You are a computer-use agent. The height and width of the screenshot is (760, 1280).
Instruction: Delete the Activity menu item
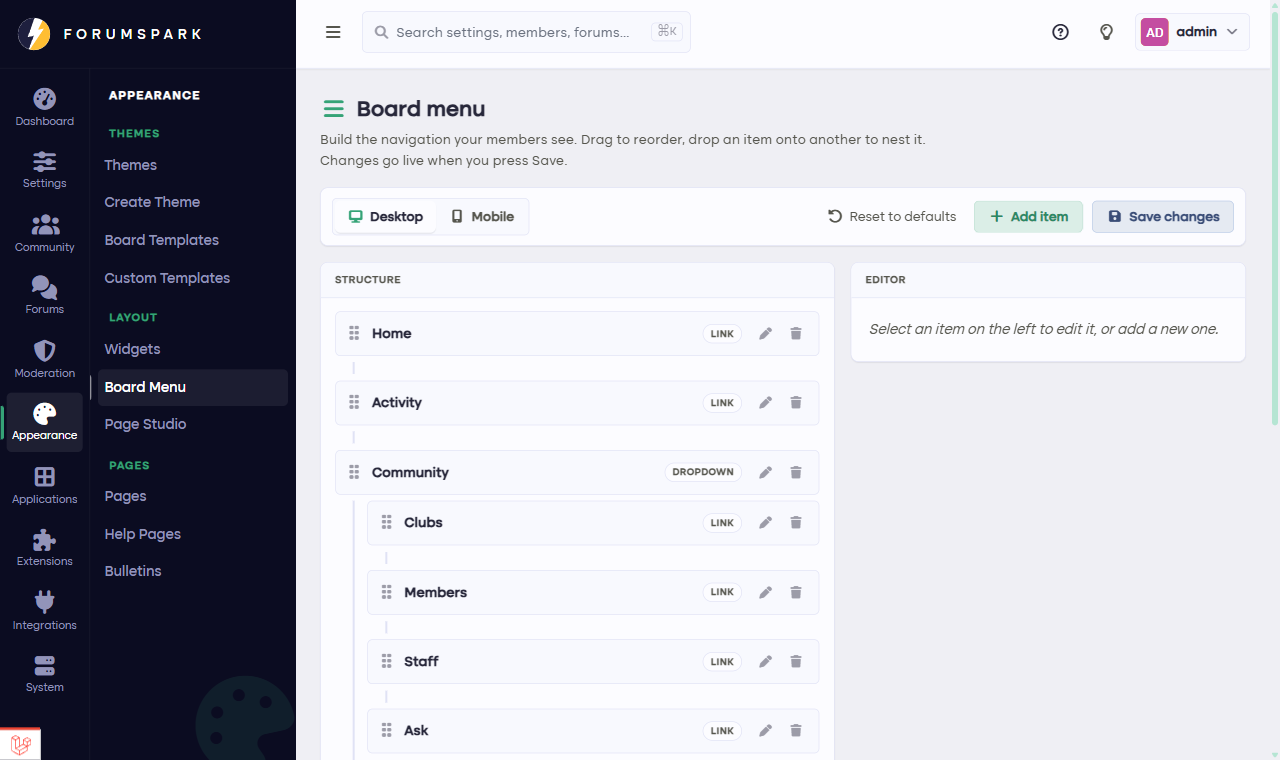796,403
